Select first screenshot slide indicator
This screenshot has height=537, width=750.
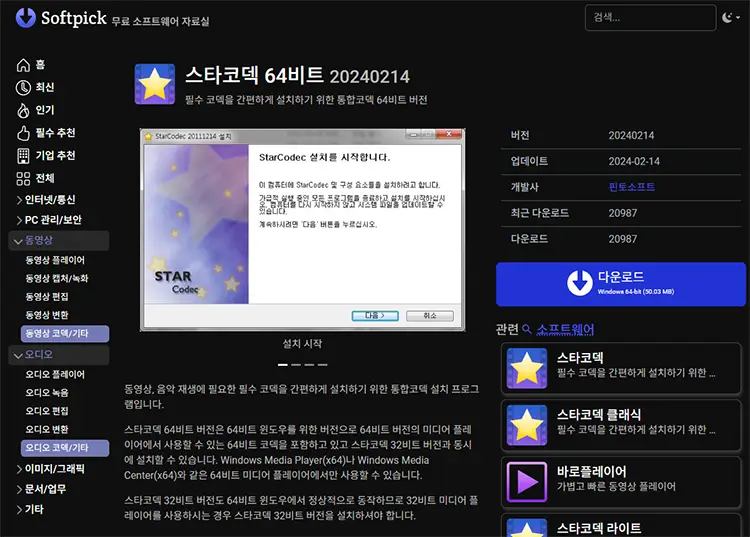point(283,365)
